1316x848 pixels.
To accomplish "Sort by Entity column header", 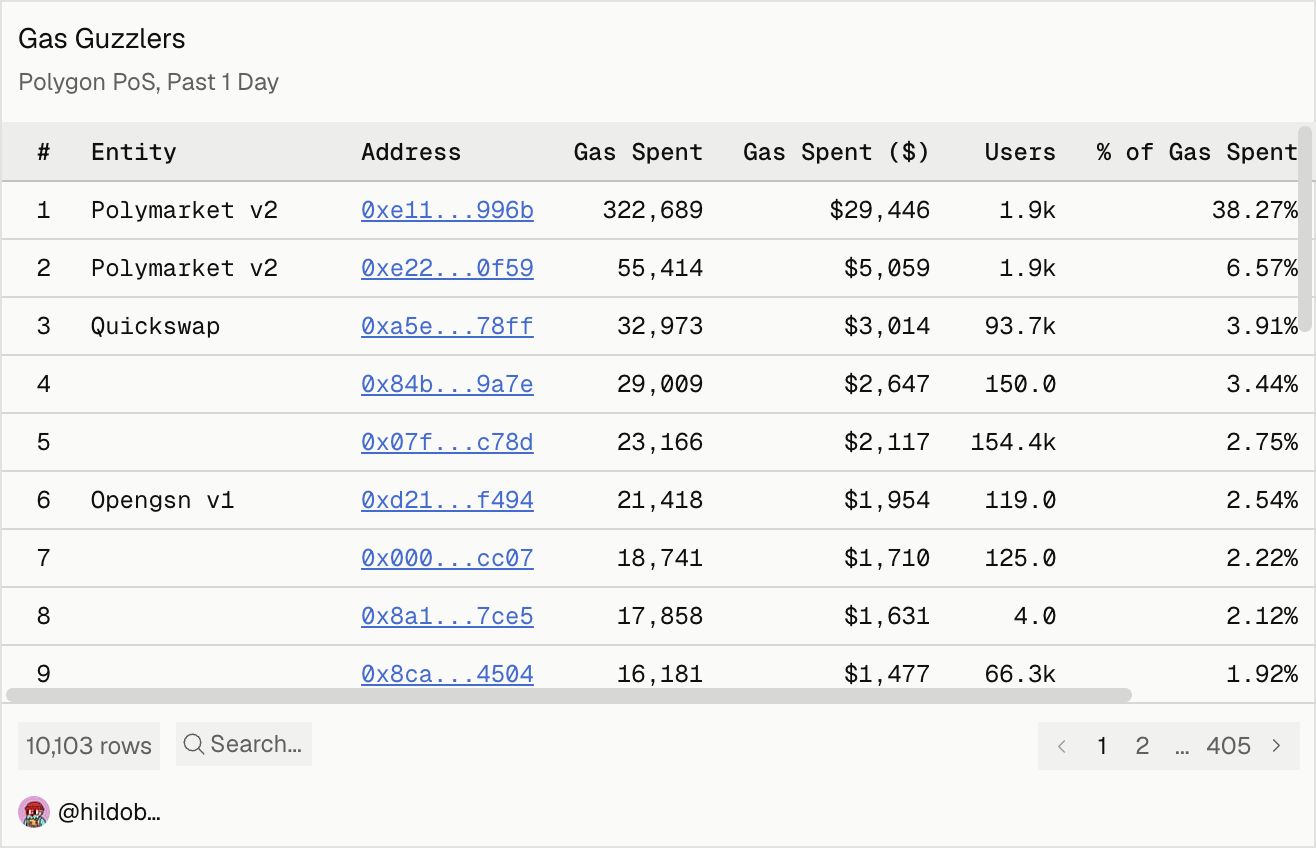I will point(133,152).
